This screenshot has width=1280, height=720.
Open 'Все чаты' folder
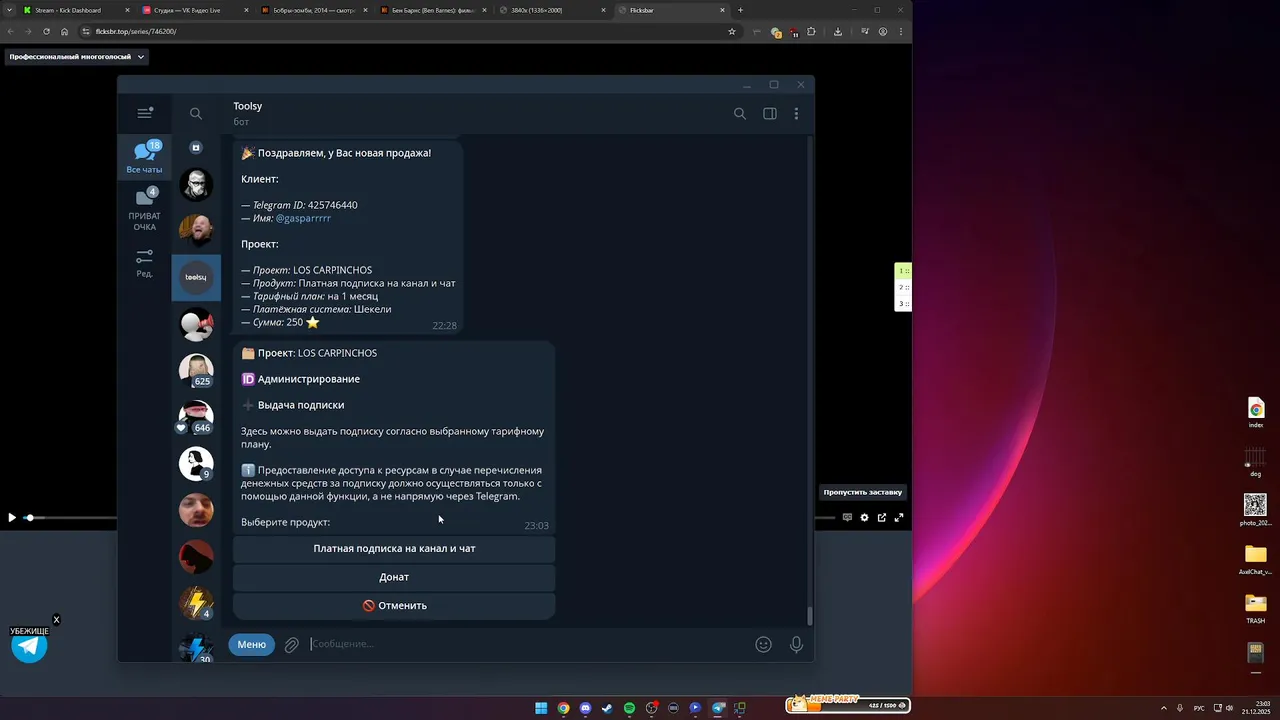[144, 158]
